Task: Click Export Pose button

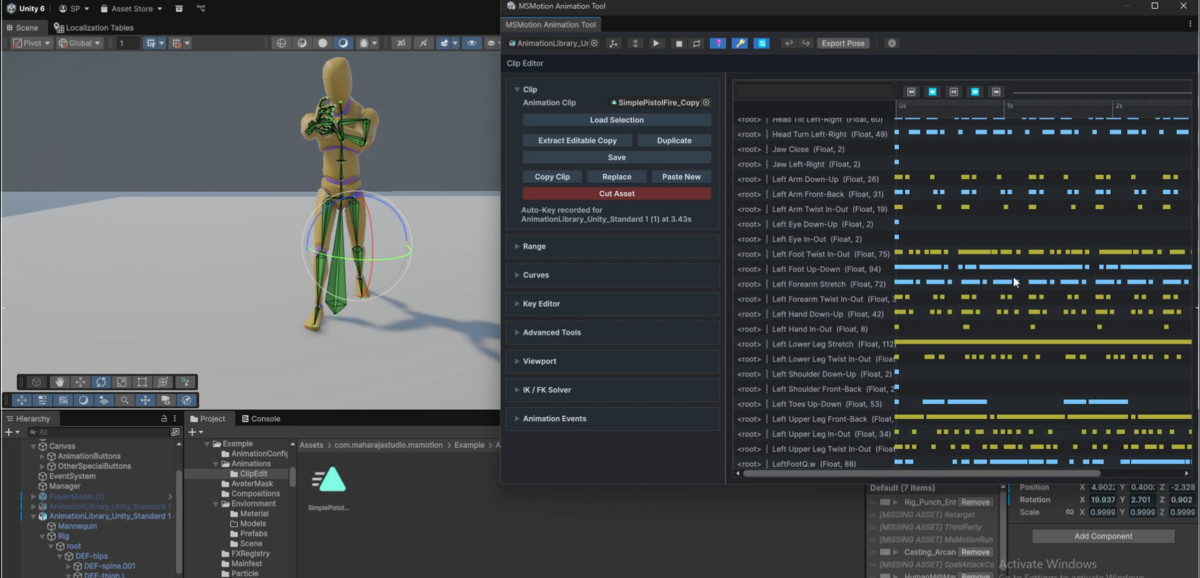Action: pyautogui.click(x=843, y=44)
